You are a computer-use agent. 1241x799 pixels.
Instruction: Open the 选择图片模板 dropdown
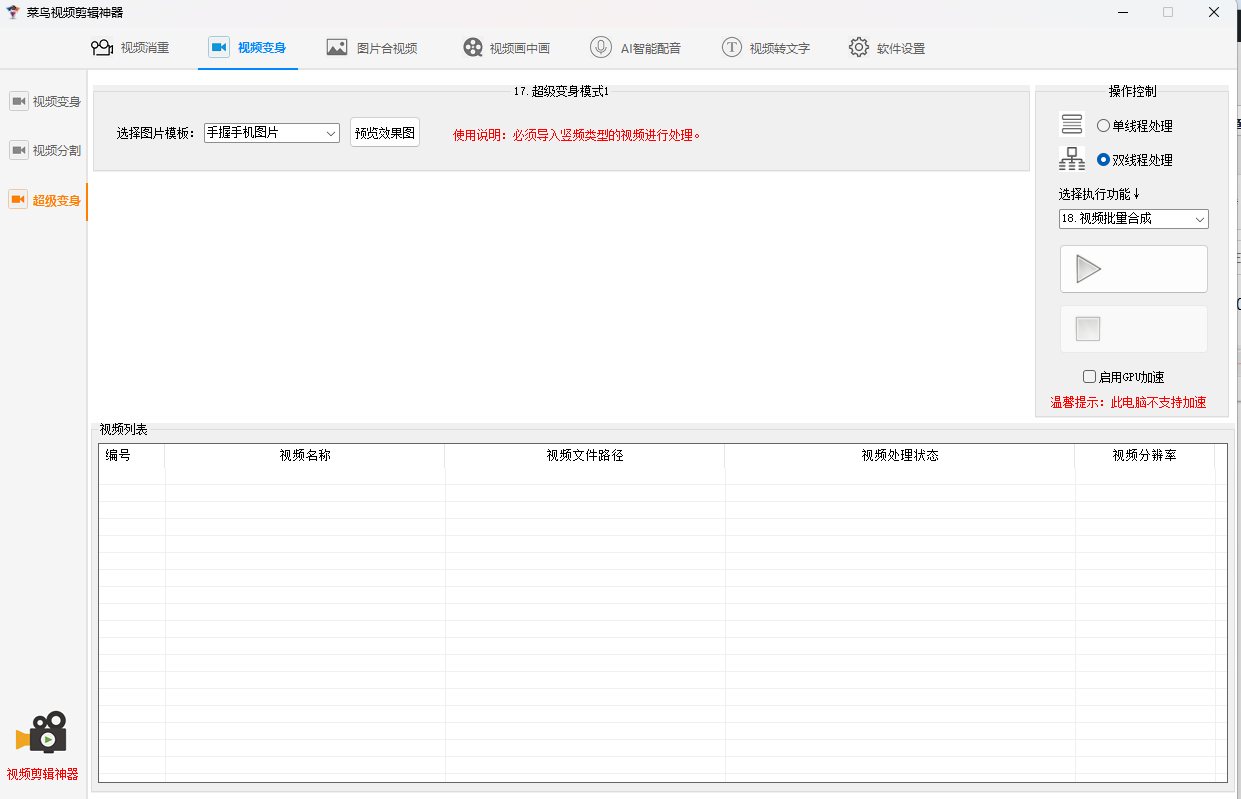point(271,133)
